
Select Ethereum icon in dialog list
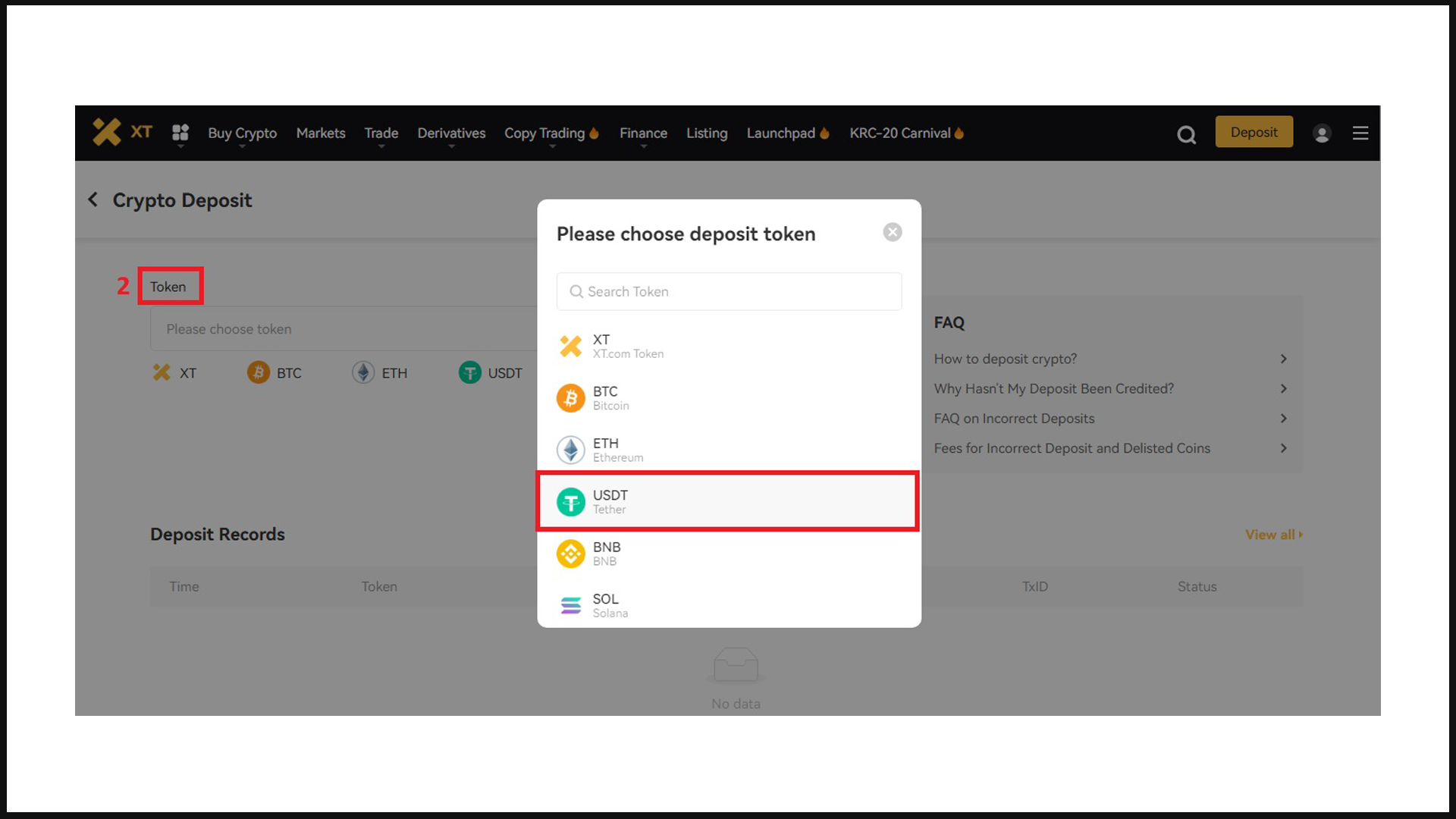tap(571, 450)
